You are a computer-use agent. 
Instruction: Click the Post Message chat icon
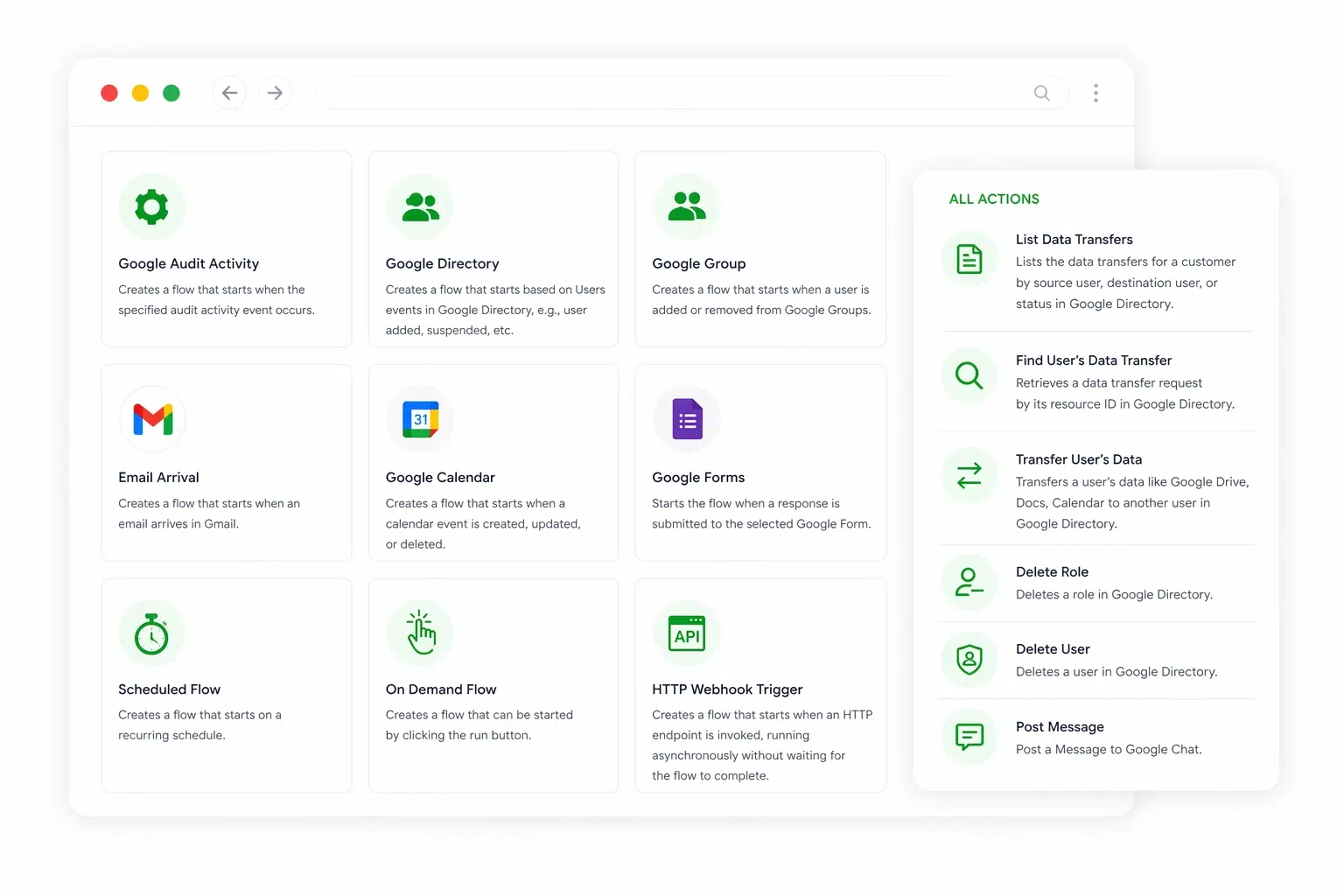pos(969,737)
